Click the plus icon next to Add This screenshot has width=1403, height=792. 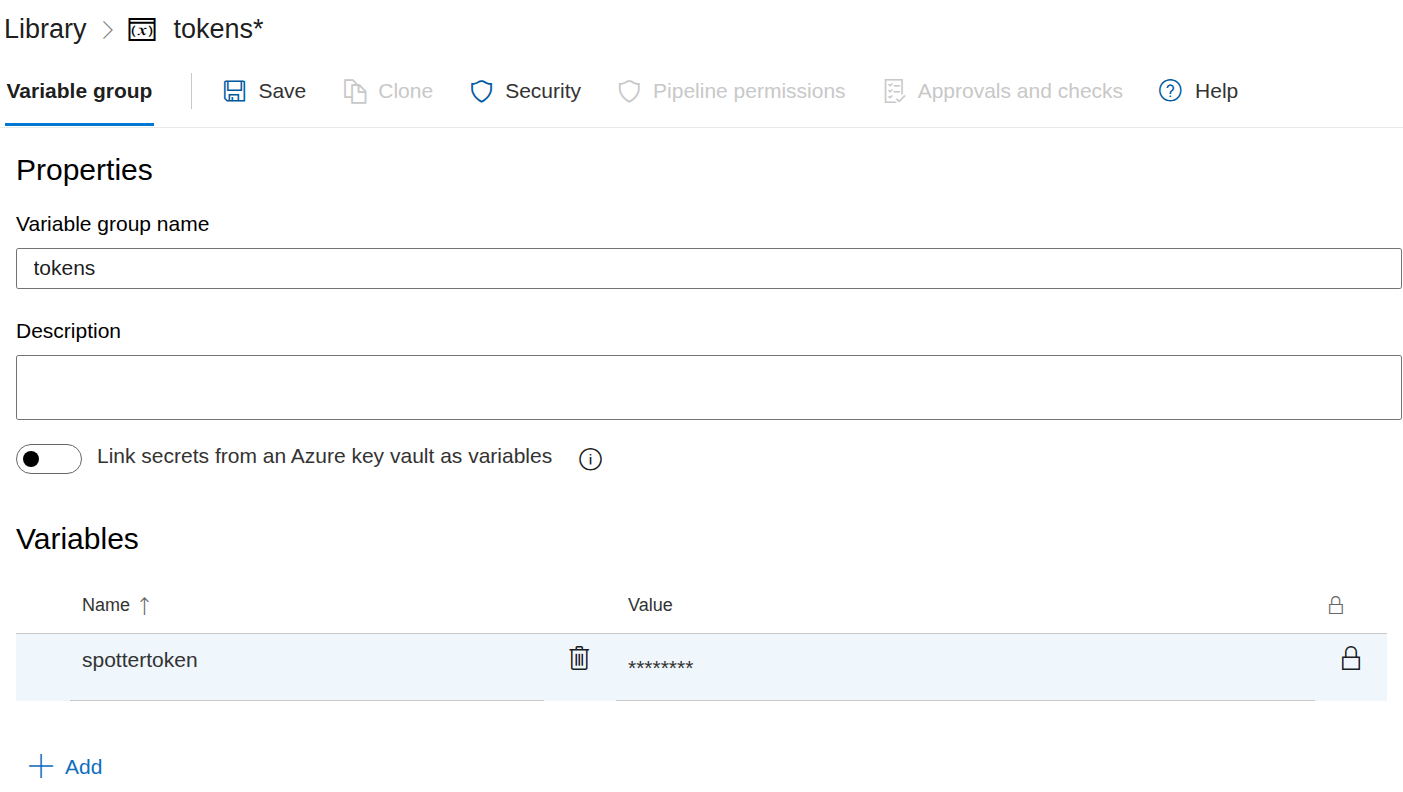tap(40, 767)
